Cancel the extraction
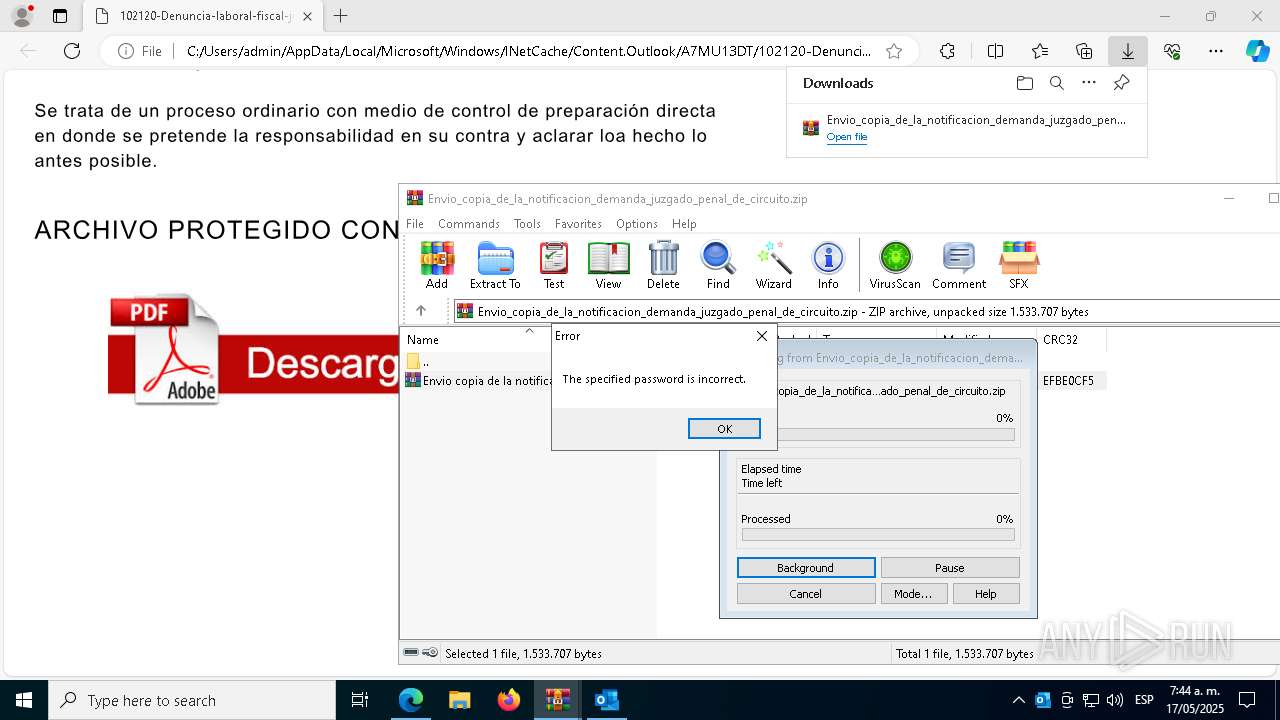The image size is (1280, 720). point(806,593)
